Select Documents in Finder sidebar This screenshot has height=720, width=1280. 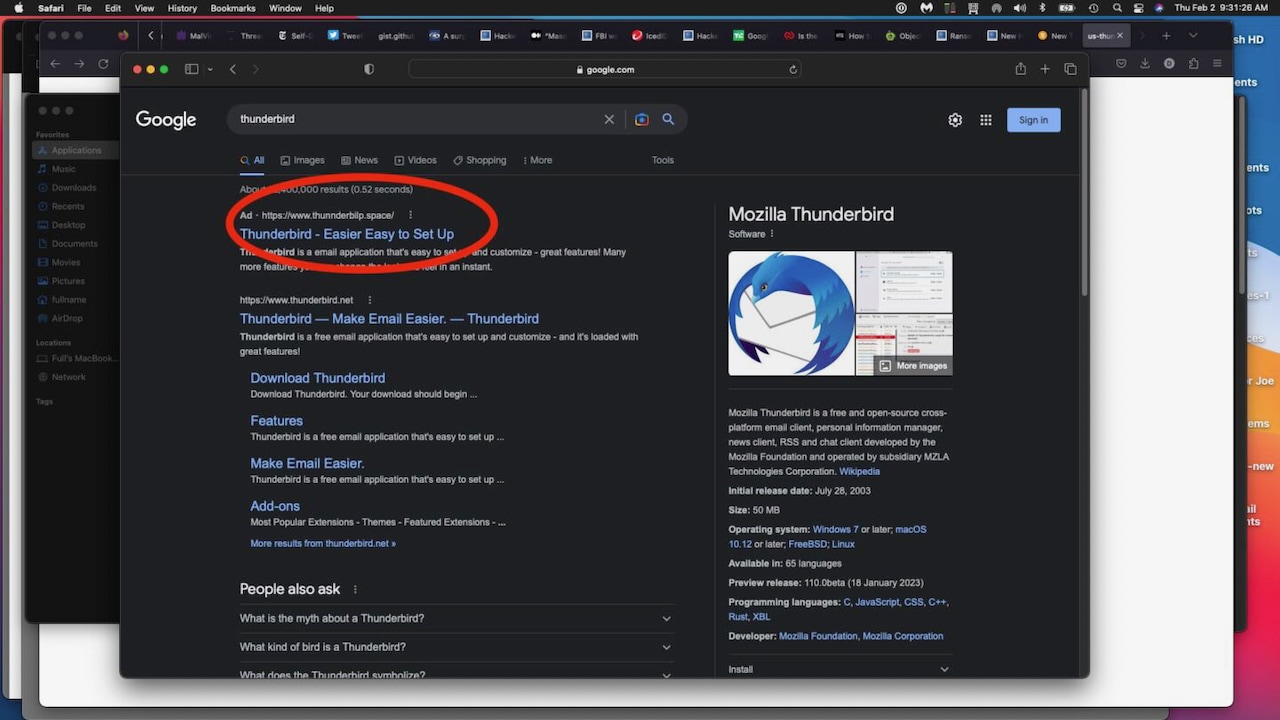pyautogui.click(x=75, y=244)
